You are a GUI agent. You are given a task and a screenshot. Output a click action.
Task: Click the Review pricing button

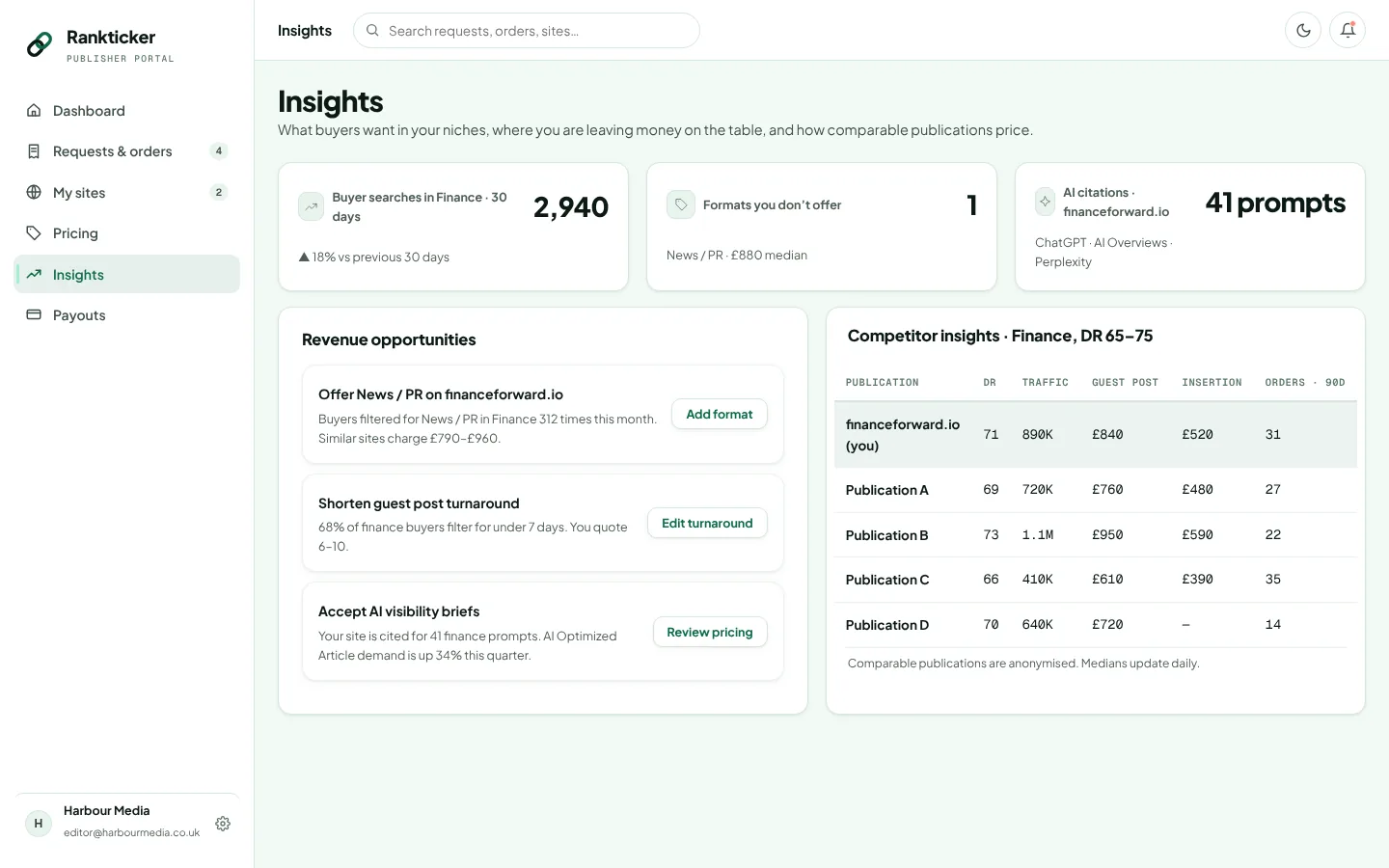pos(710,632)
